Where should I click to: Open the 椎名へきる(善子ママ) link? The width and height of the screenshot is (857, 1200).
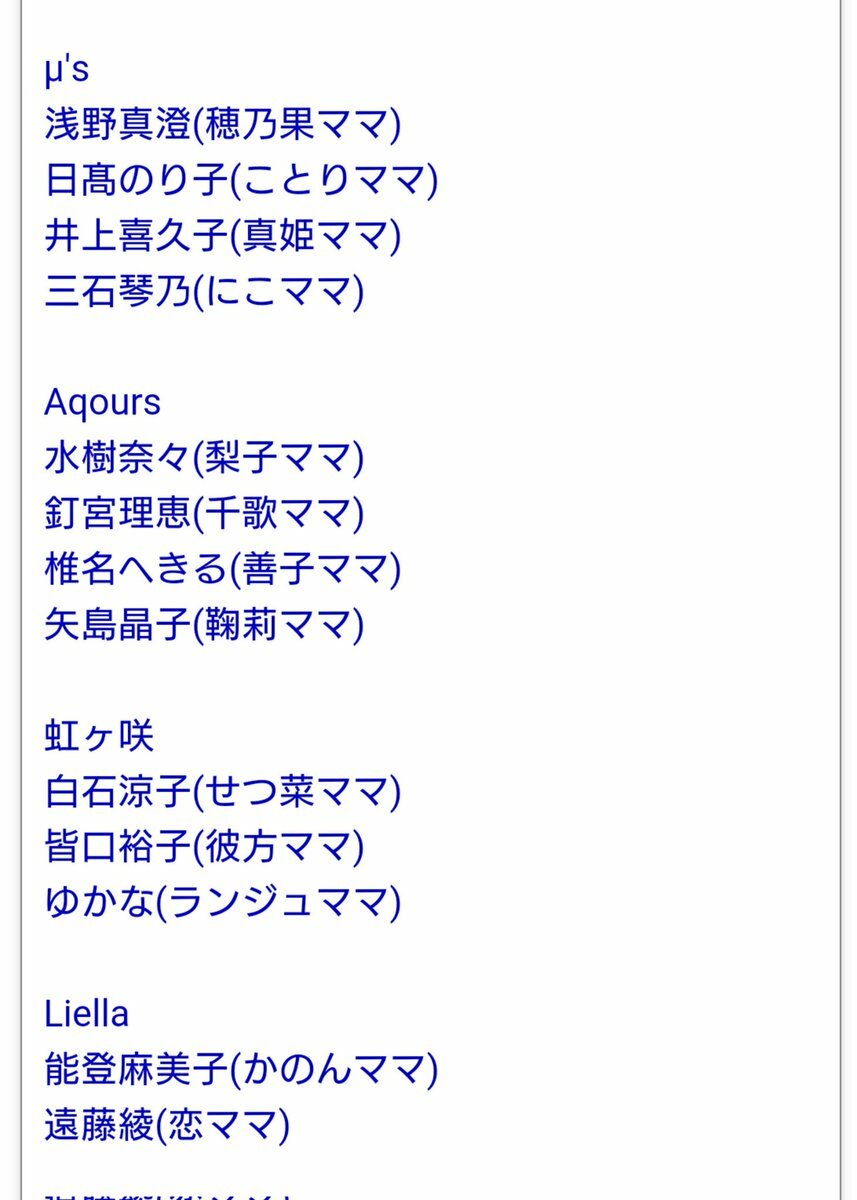(x=223, y=570)
